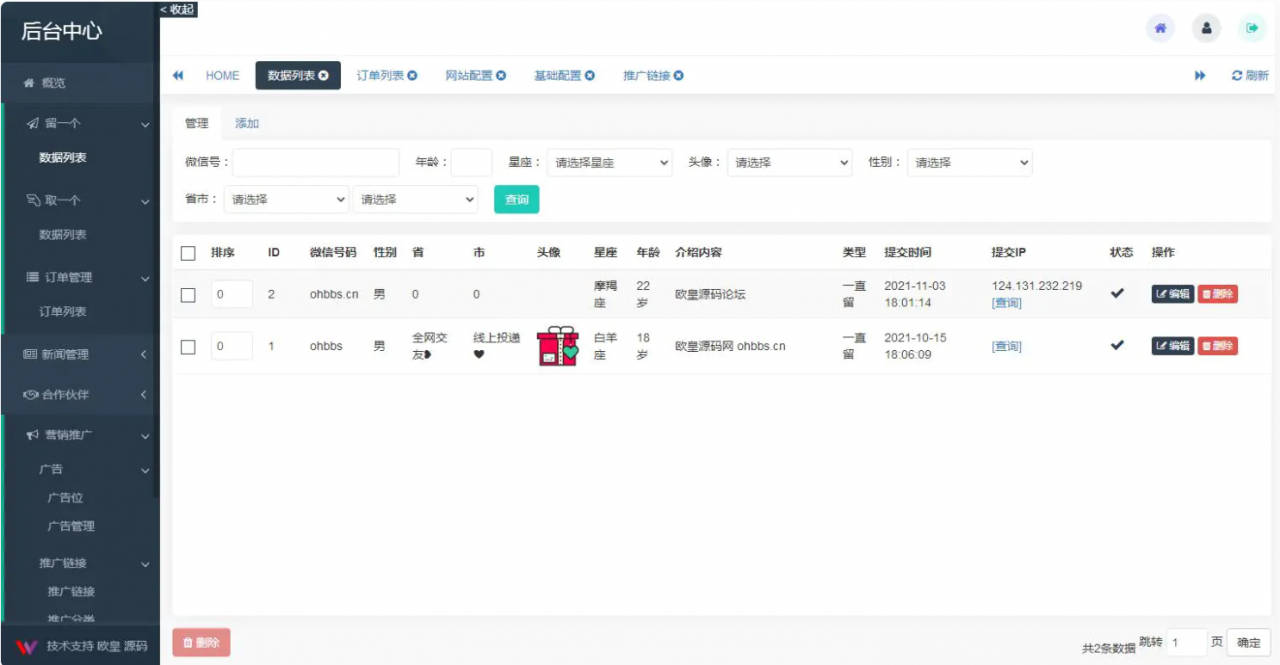The image size is (1280, 665).
Task: Switch to the HOME tab
Action: (x=222, y=76)
